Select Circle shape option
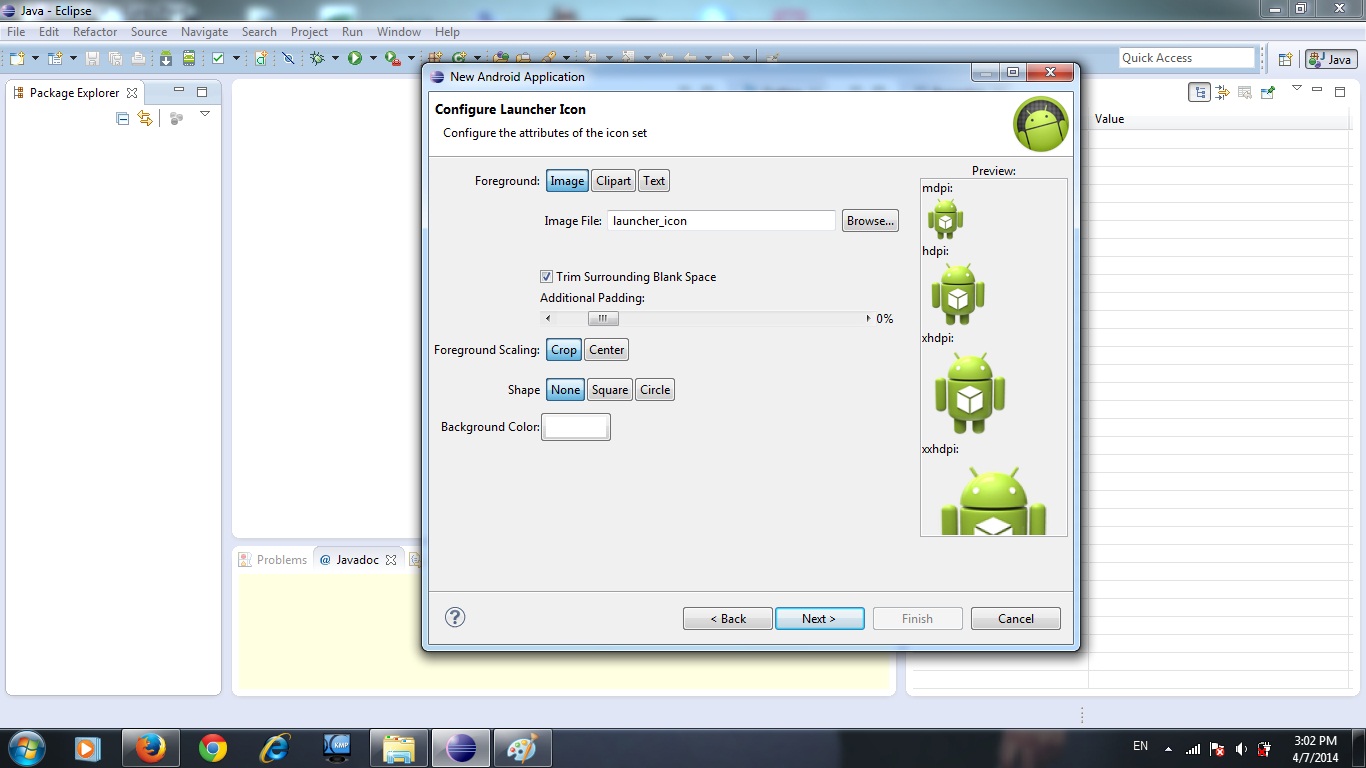The image size is (1366, 768). (655, 390)
